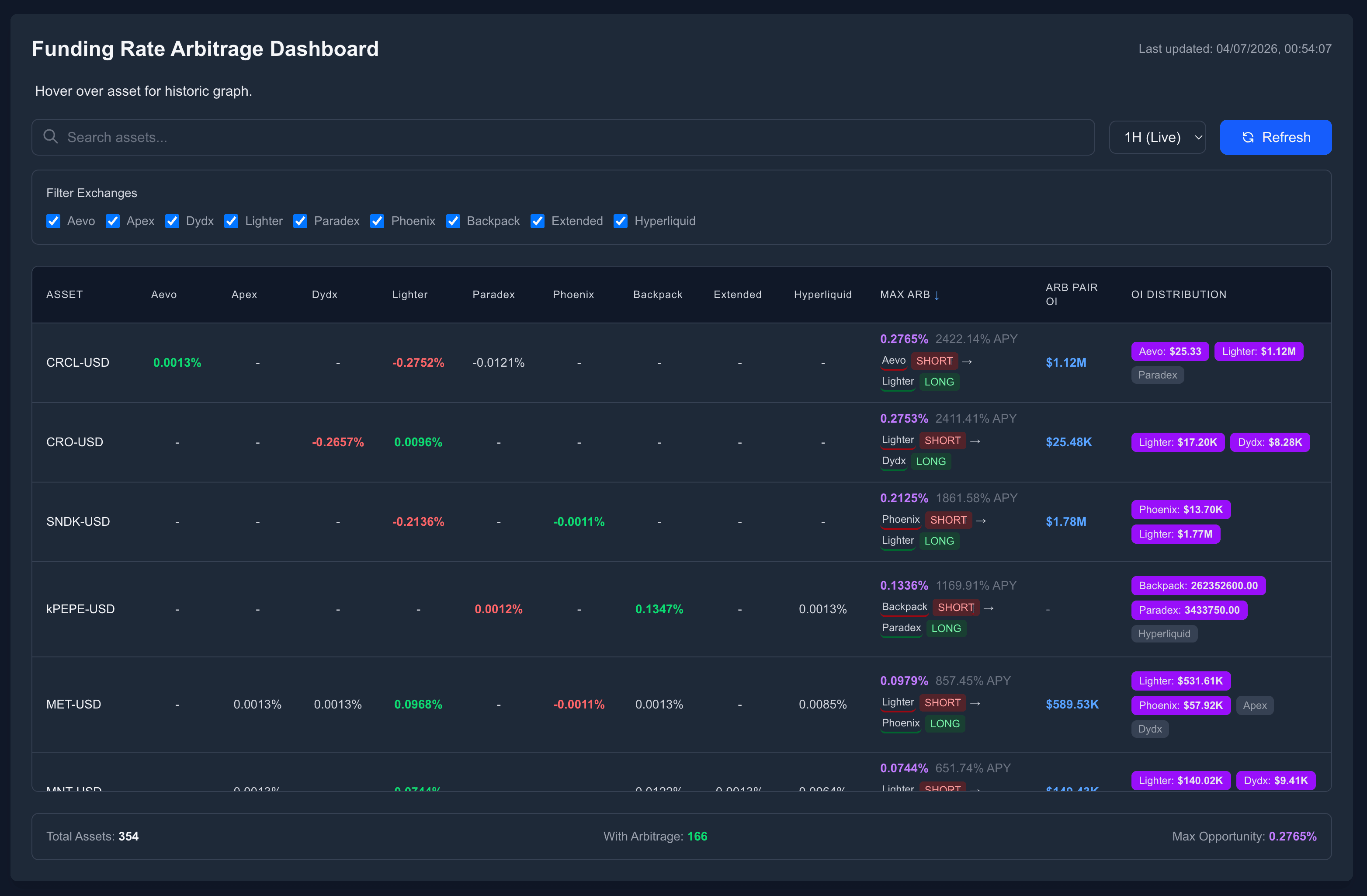
Task: Click the Lighter: $1.12M OI tag
Action: click(x=1259, y=351)
